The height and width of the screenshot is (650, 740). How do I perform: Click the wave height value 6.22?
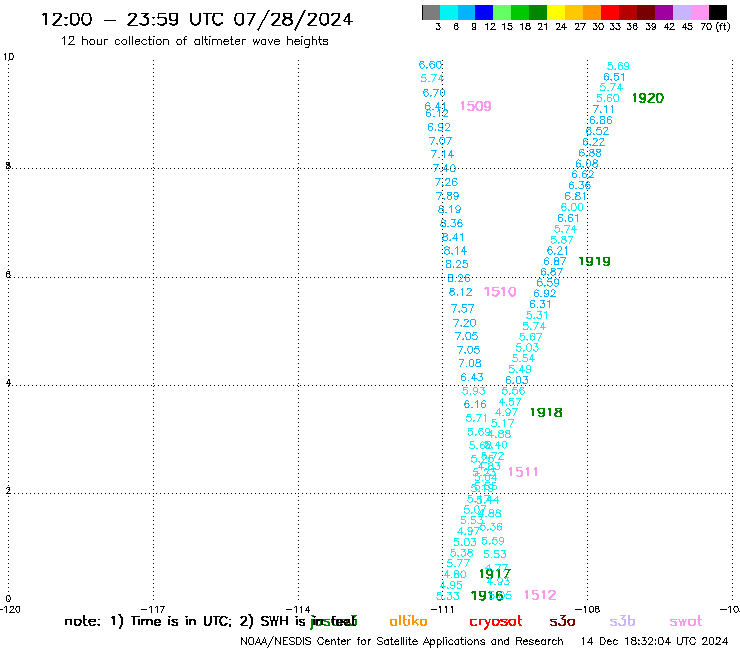tap(593, 142)
